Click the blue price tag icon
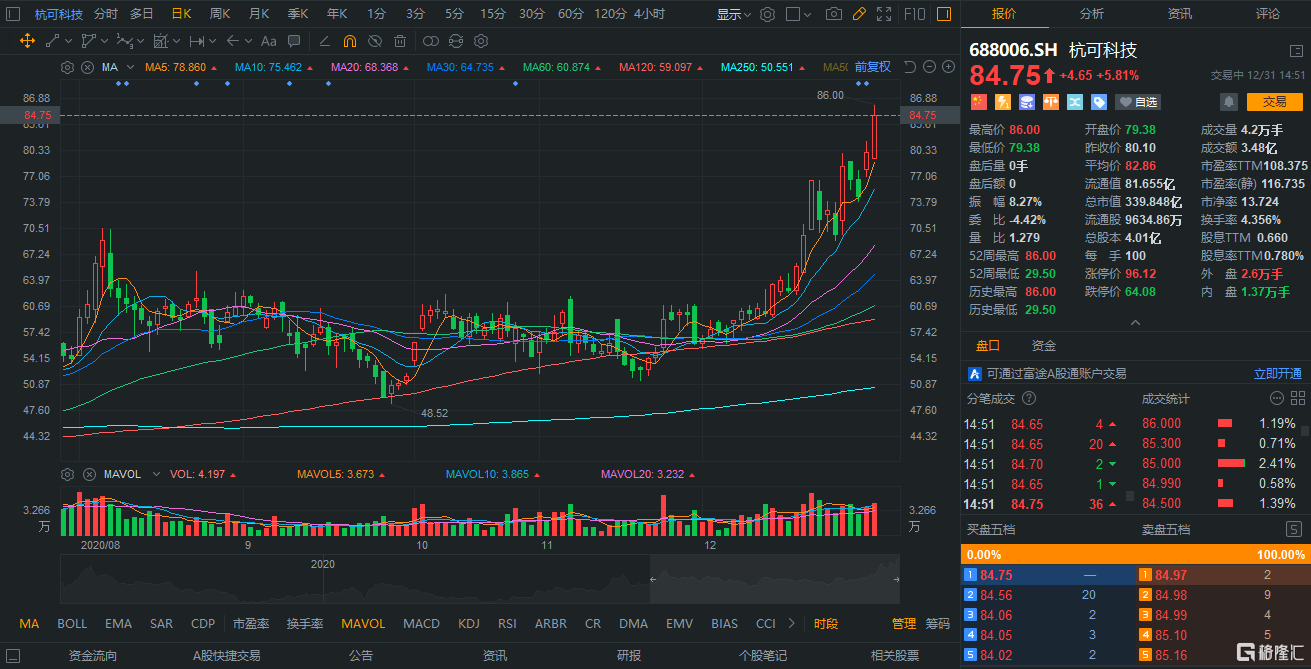The height and width of the screenshot is (669, 1311). tap(1098, 102)
